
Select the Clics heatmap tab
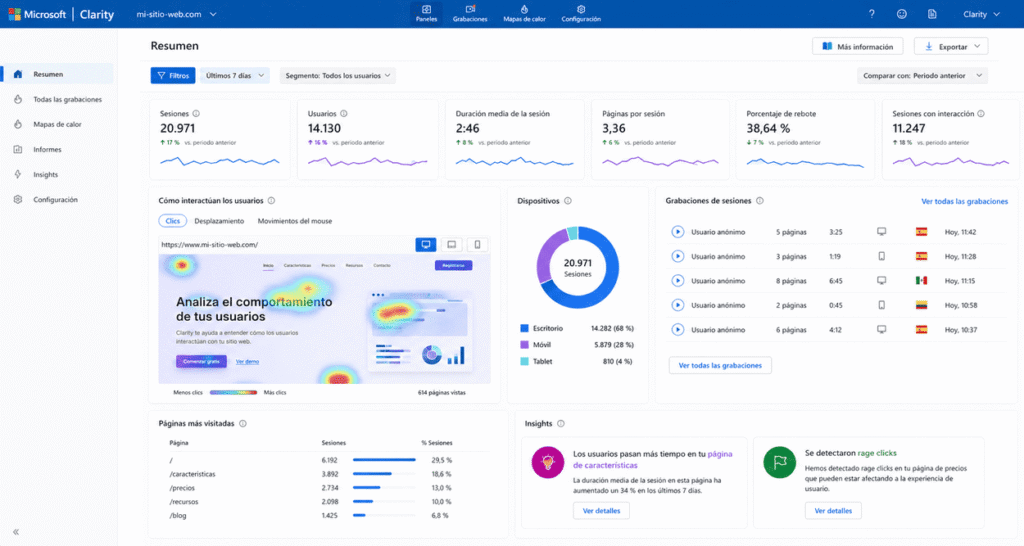point(172,221)
